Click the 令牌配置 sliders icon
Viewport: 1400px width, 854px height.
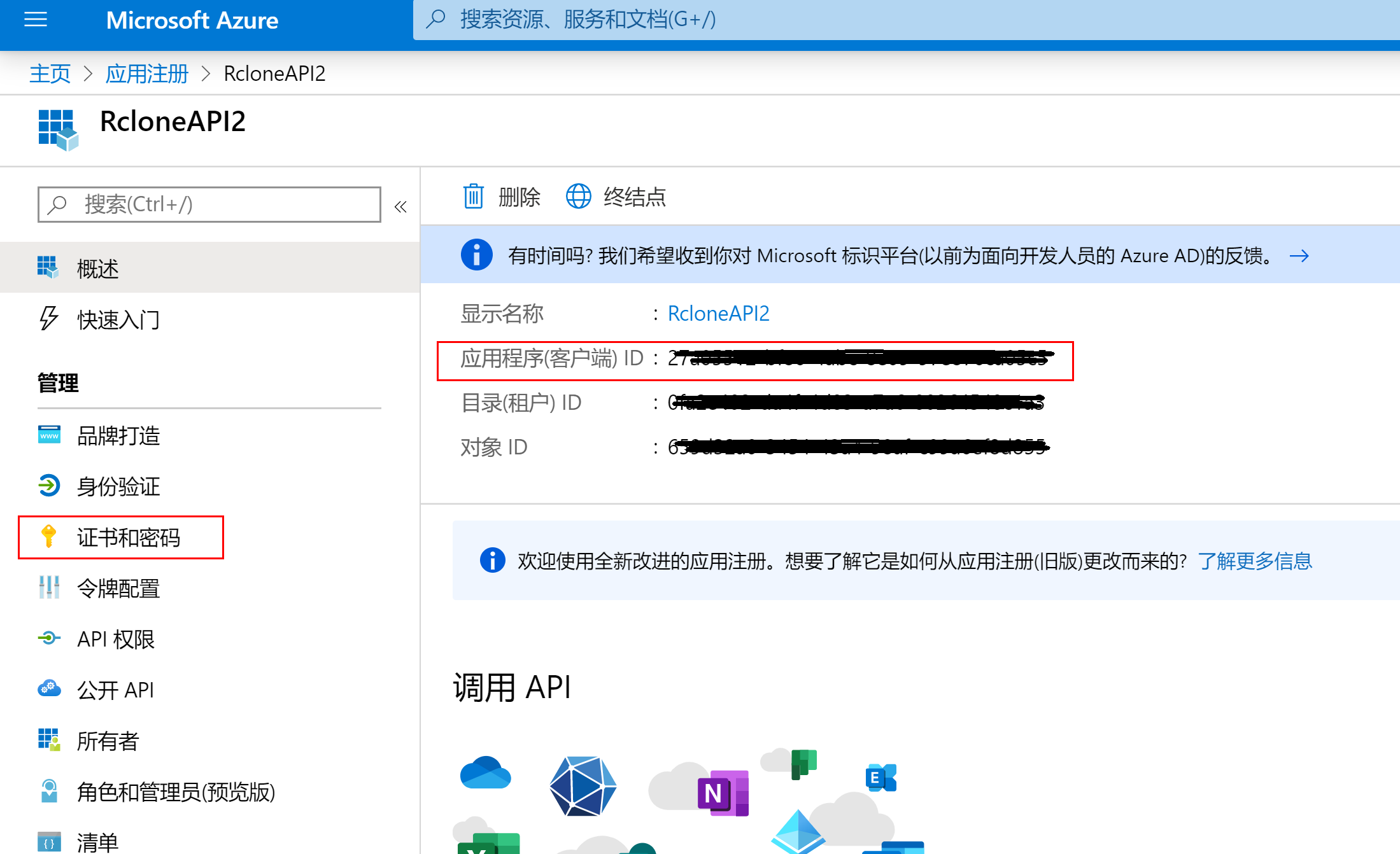tap(49, 587)
